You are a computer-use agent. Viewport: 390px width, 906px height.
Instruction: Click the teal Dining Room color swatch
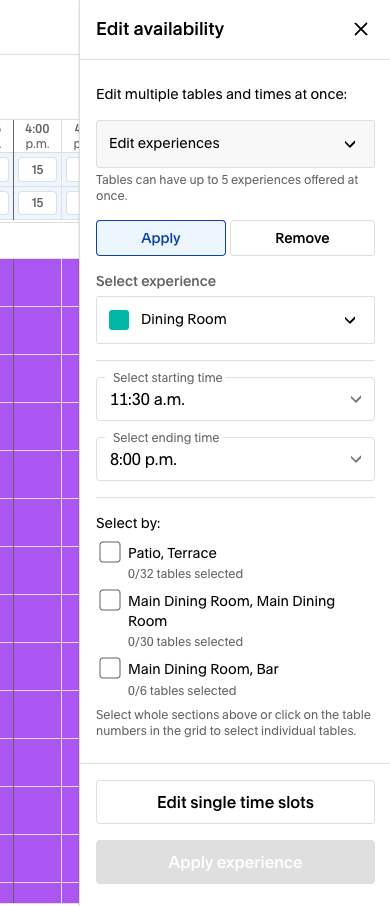[x=119, y=320]
